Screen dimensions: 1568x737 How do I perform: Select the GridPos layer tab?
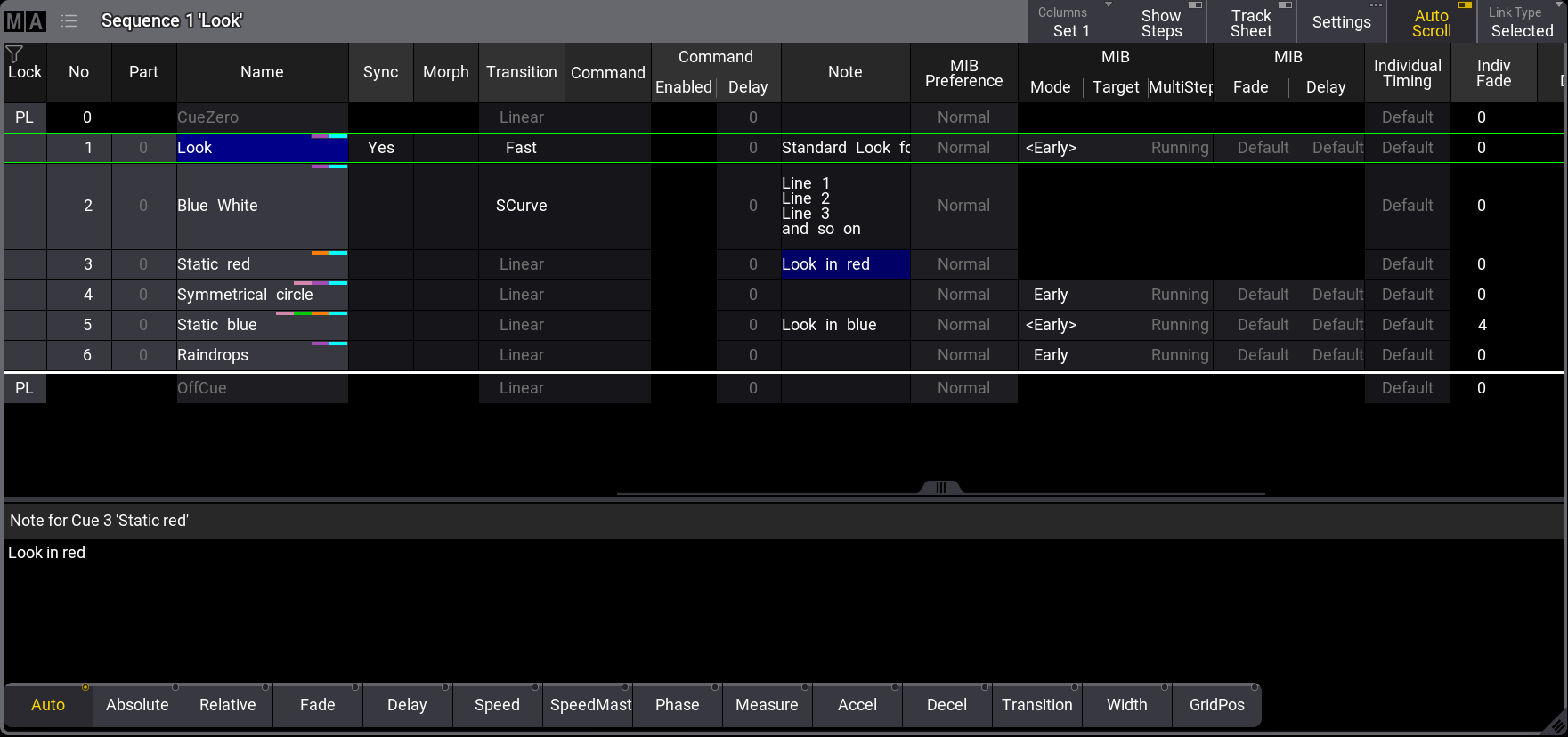[x=1216, y=705]
